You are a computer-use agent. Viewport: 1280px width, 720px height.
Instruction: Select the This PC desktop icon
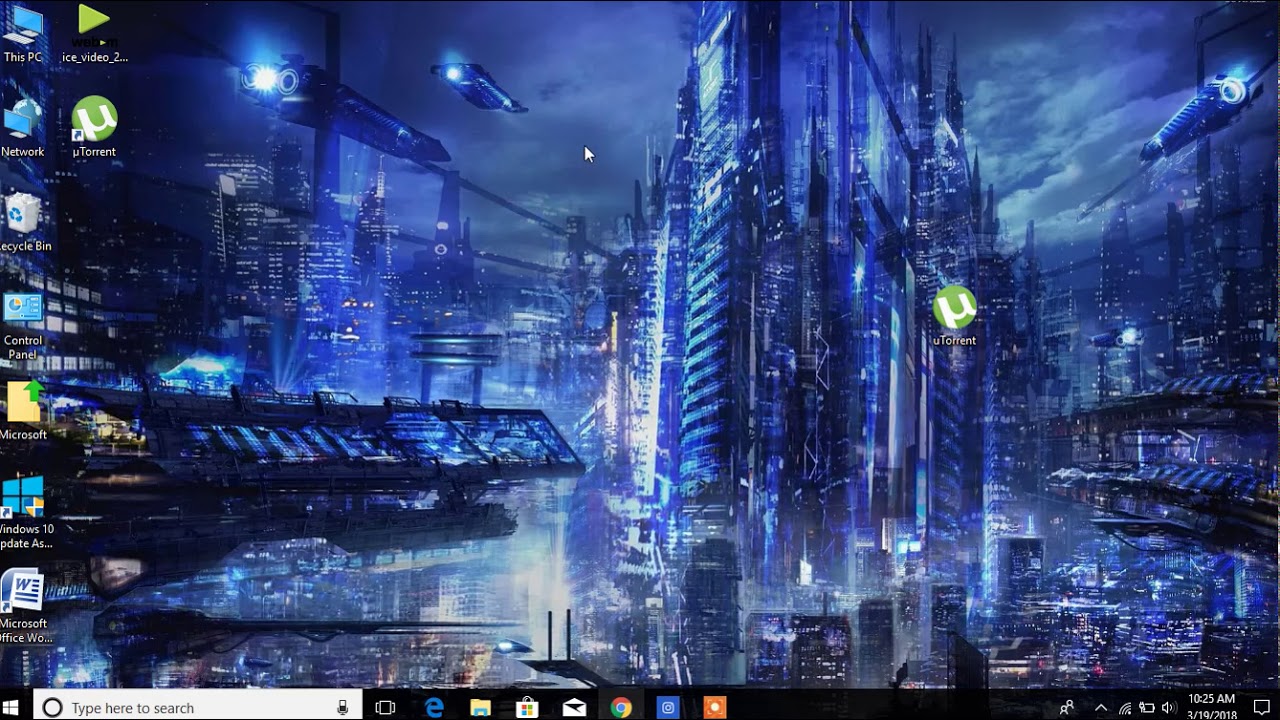coord(22,34)
